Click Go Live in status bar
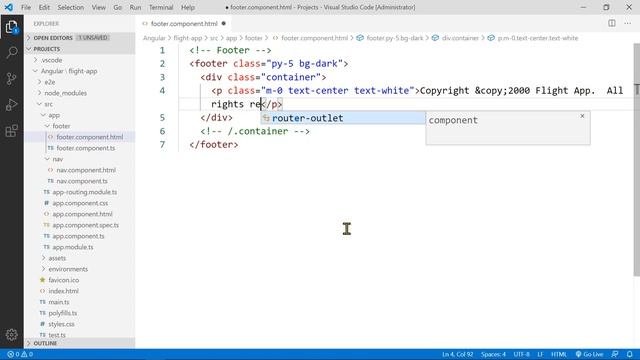Screen dimensions: 640x360 coord(589,354)
